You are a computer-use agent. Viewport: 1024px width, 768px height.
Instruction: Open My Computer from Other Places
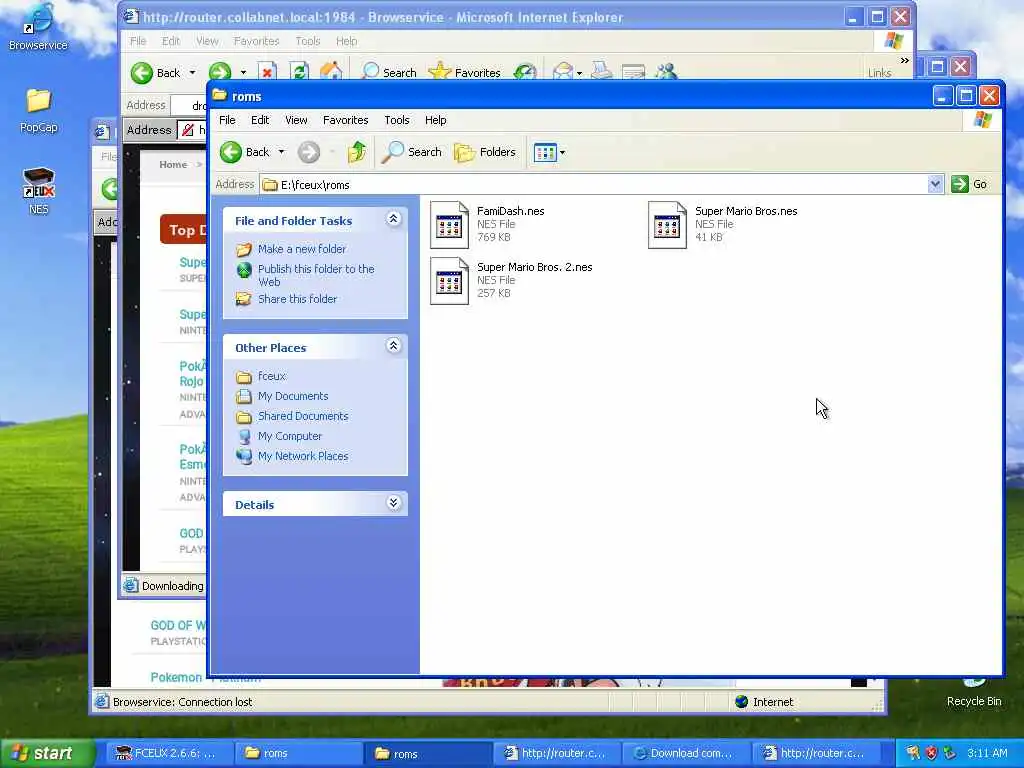pyautogui.click(x=289, y=436)
